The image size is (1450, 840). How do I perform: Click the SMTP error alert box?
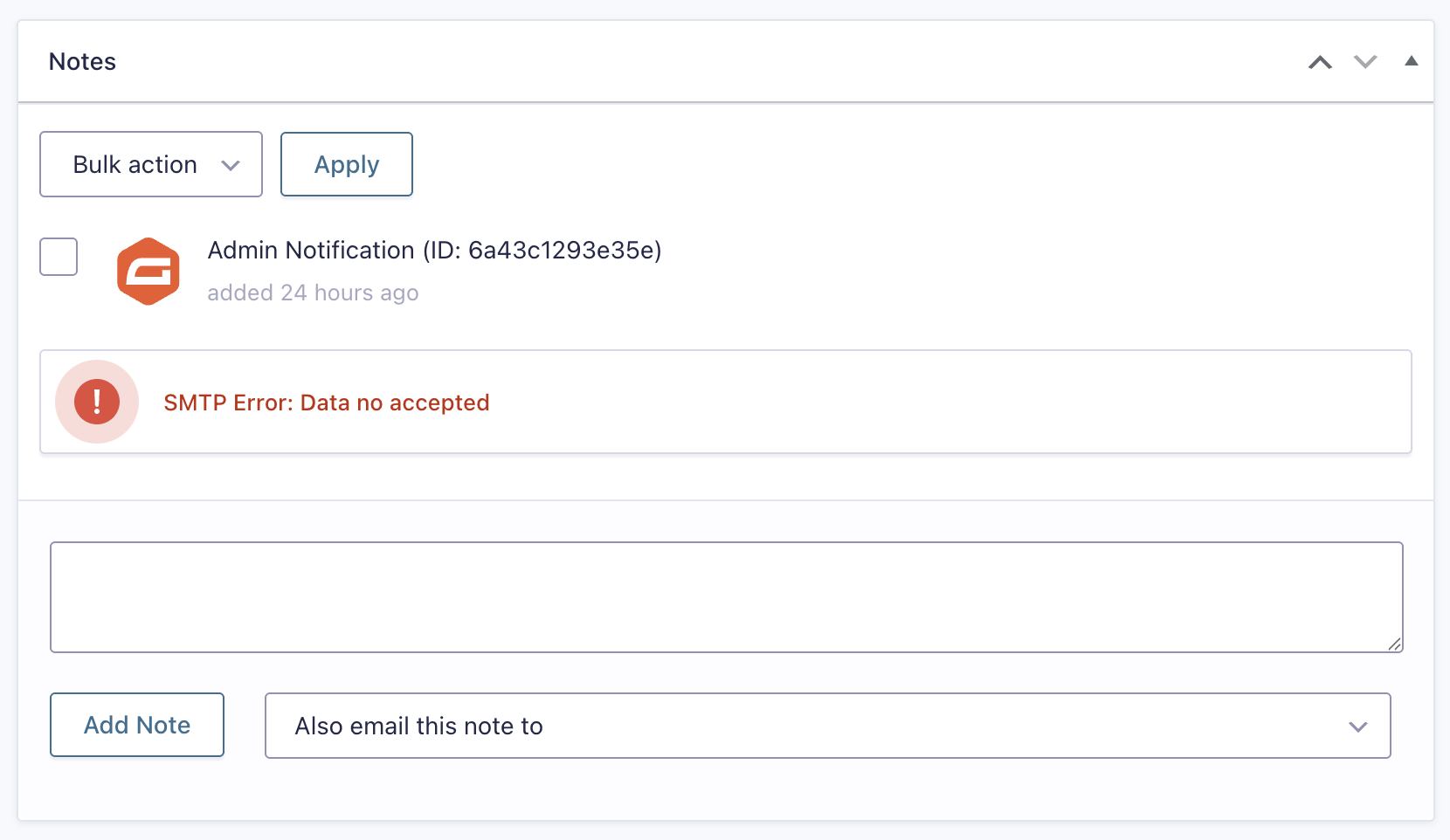coord(726,402)
